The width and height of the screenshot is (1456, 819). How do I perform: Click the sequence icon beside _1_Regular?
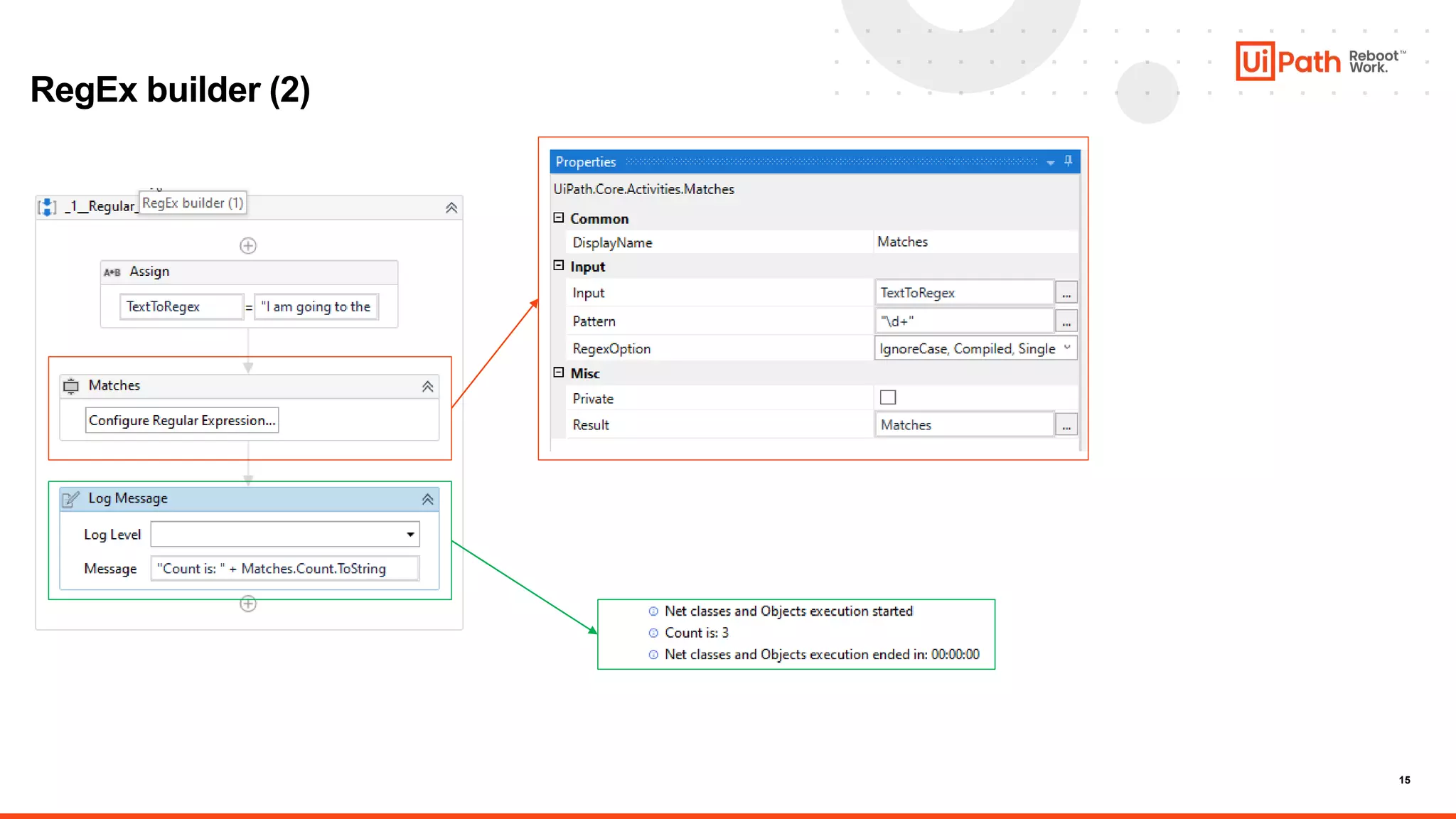point(47,207)
